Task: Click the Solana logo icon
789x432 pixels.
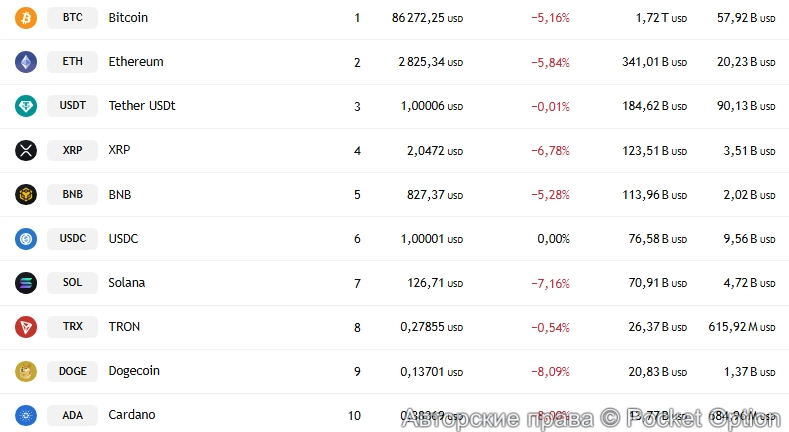Action: point(26,283)
